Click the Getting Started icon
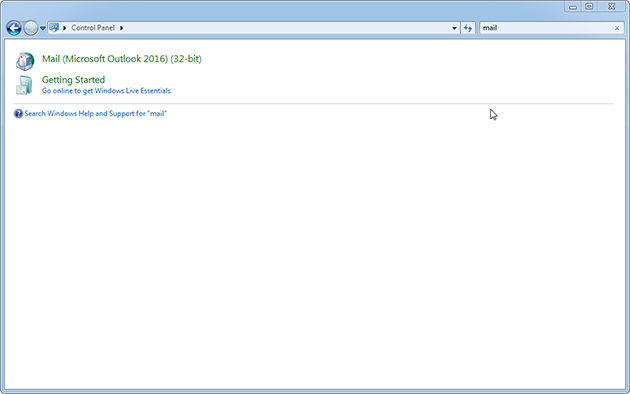 24,85
